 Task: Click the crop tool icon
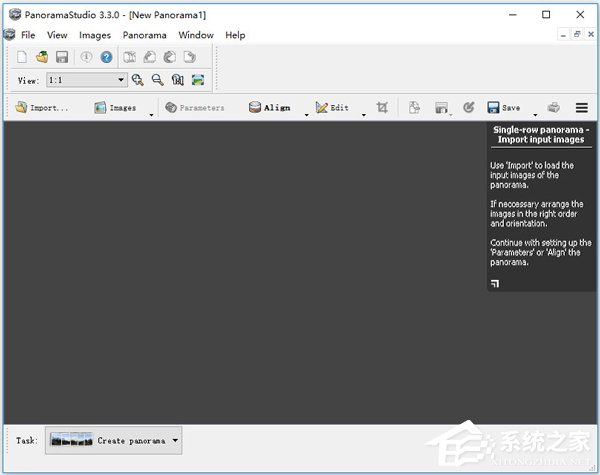tap(382, 108)
